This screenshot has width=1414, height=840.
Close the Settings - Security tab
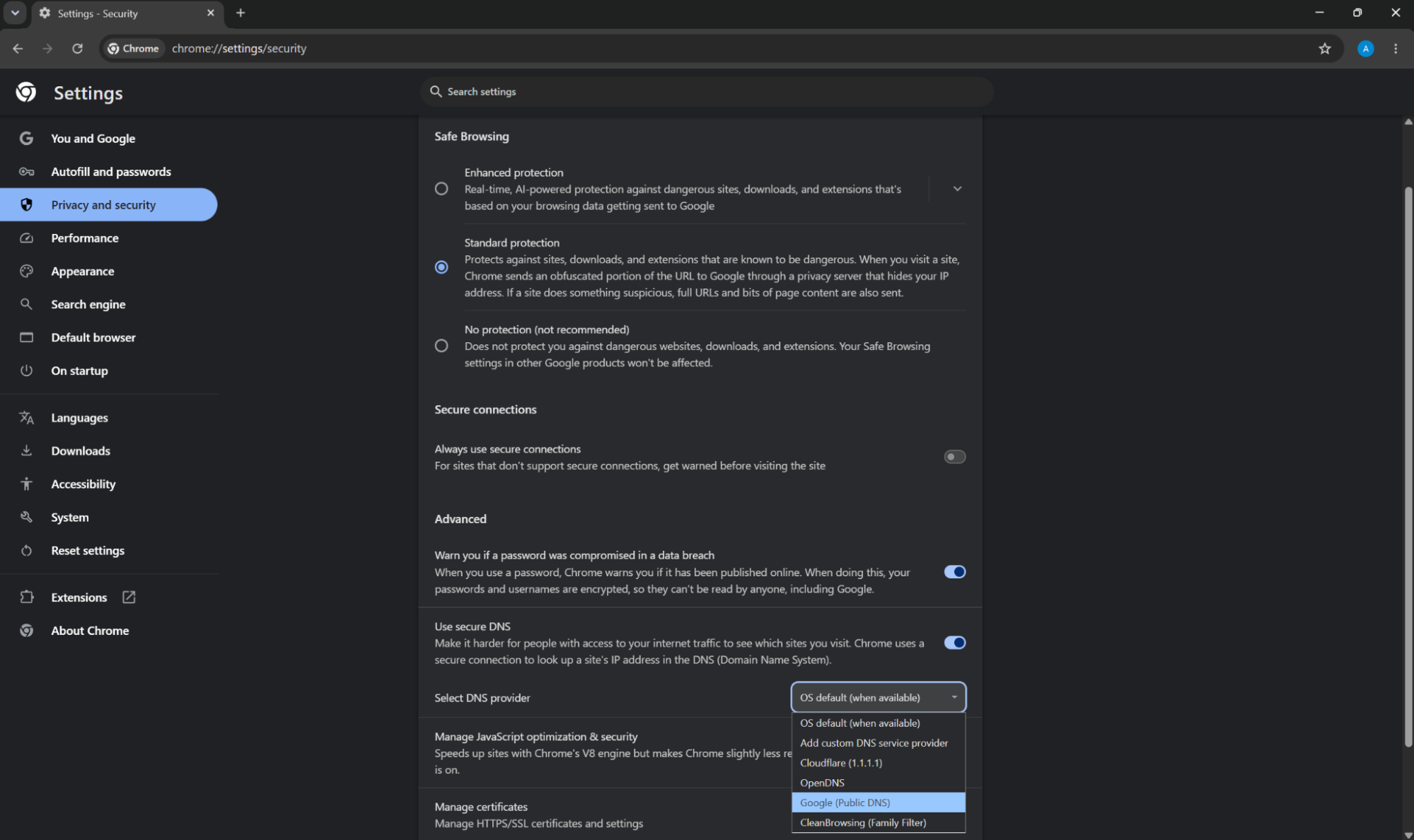tap(210, 13)
